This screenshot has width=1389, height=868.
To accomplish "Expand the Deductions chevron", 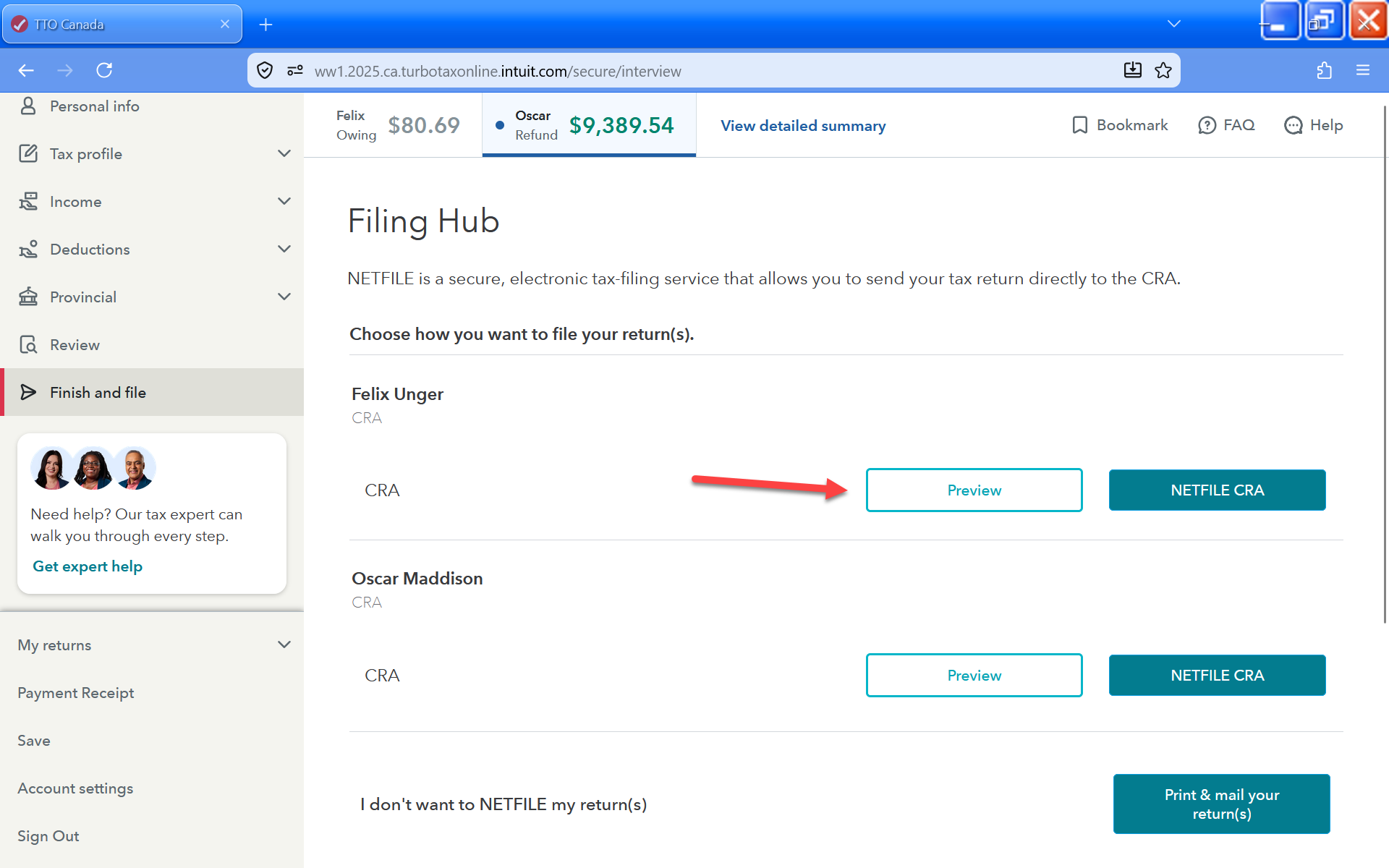I will (x=284, y=249).
